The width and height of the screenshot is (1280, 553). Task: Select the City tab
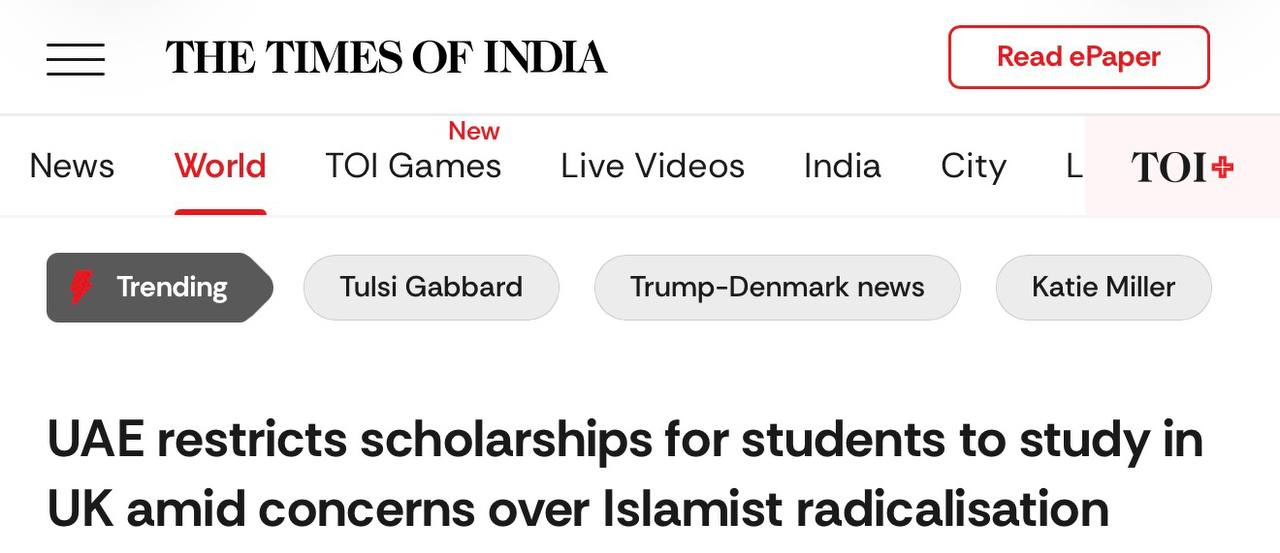click(972, 166)
